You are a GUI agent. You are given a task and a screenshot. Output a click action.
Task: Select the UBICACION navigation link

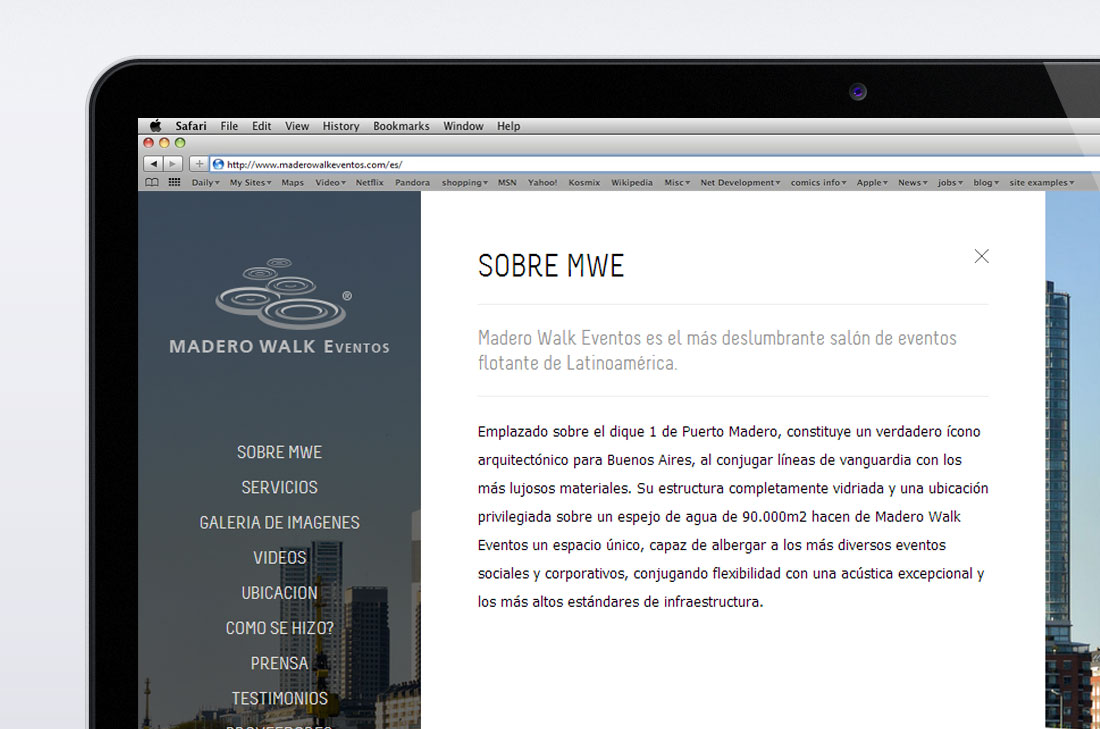[x=279, y=592]
